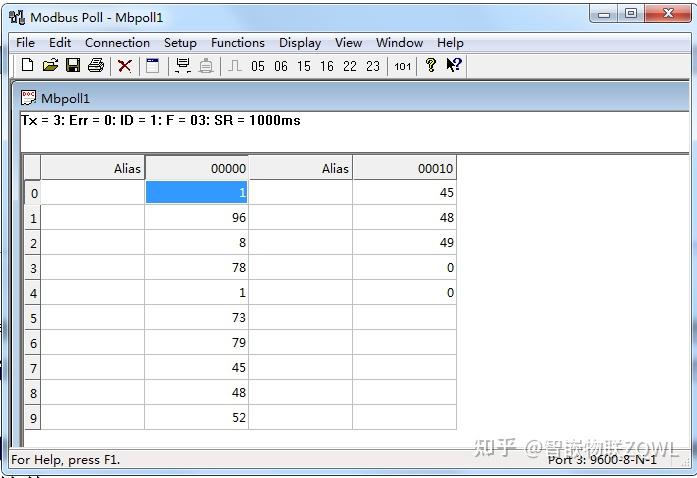Open a file with the folder icon
697x478 pixels.
point(50,66)
